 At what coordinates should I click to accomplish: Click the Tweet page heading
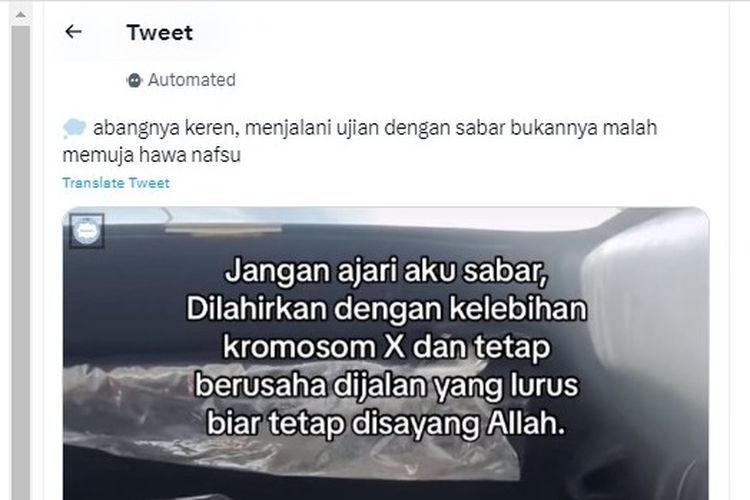[x=160, y=33]
